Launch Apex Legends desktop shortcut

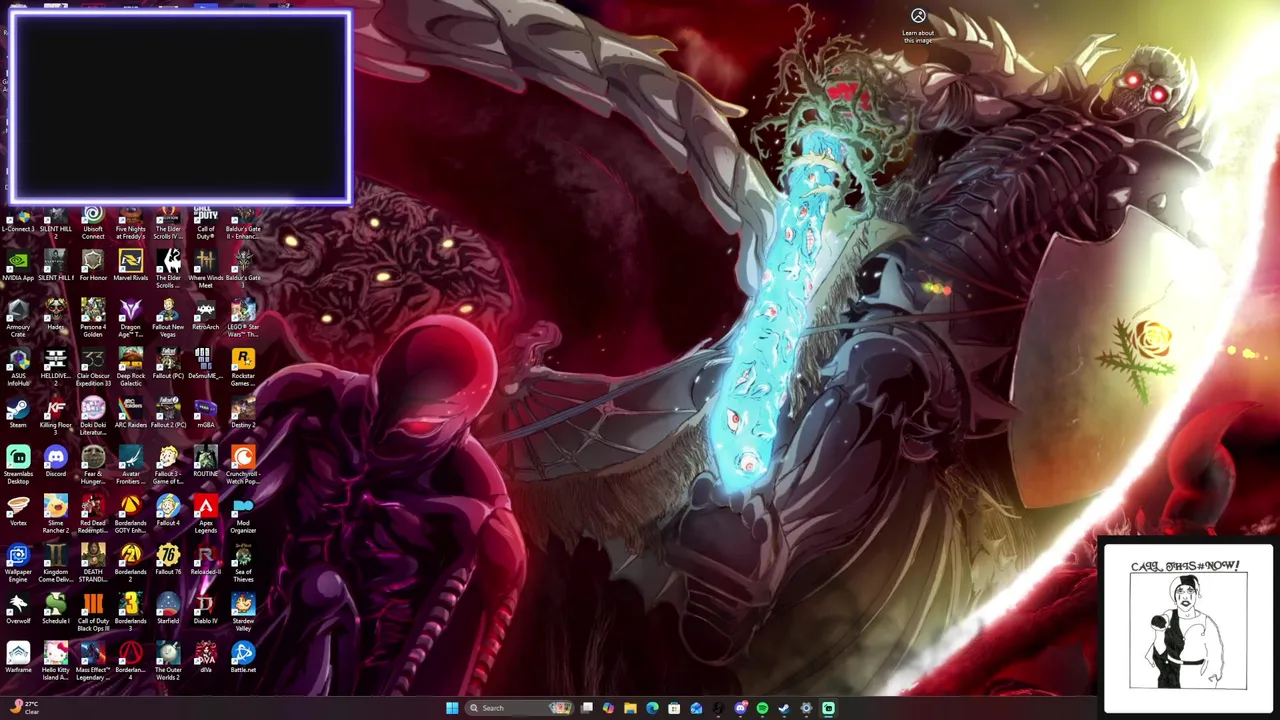pyautogui.click(x=205, y=515)
